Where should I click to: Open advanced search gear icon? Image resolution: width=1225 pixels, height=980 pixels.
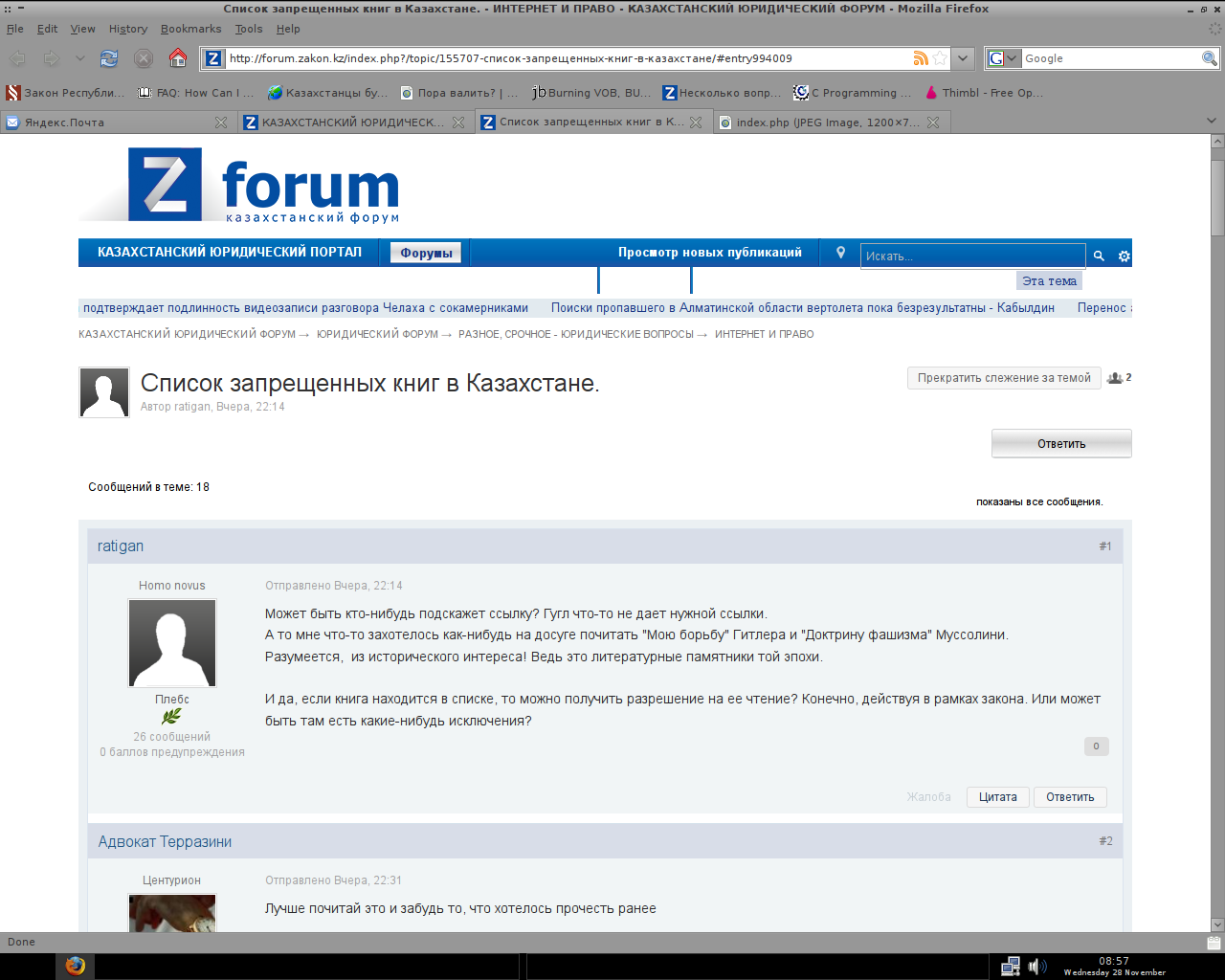(x=1125, y=256)
